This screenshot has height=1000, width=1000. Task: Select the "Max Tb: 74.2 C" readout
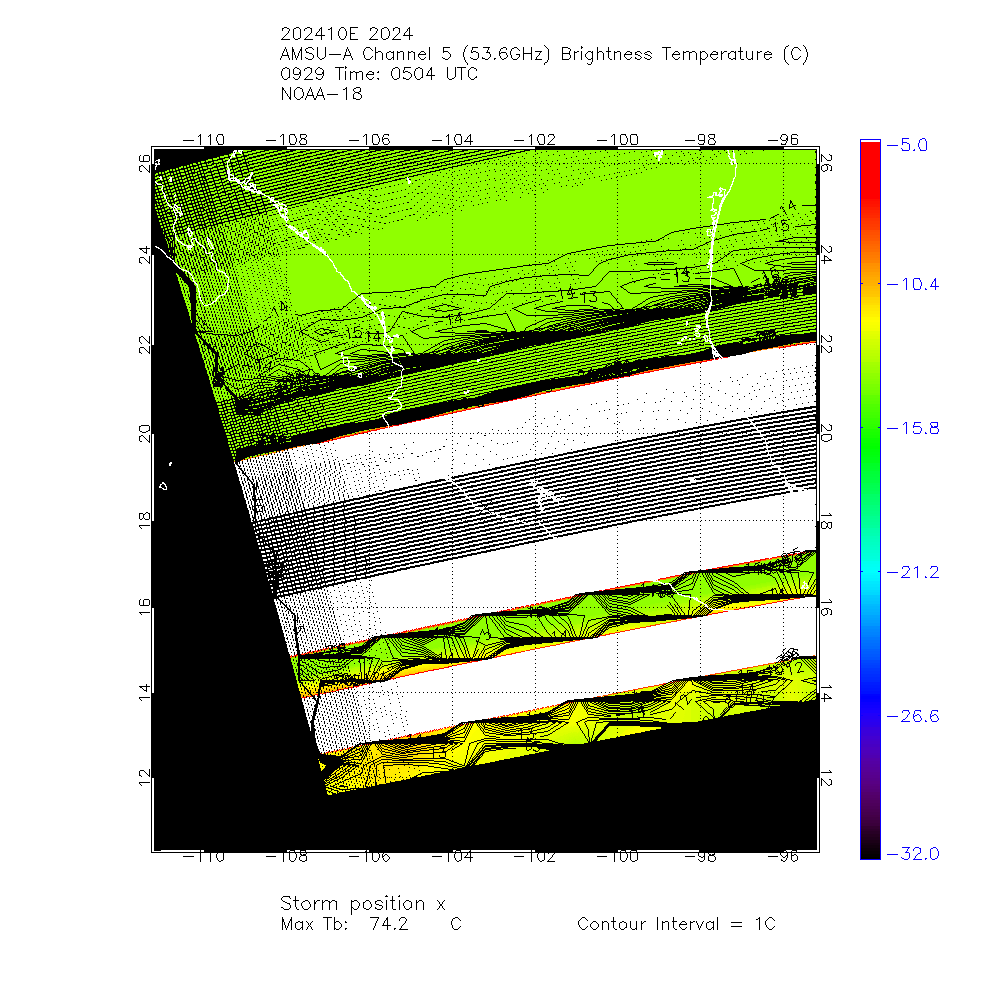pos(370,924)
